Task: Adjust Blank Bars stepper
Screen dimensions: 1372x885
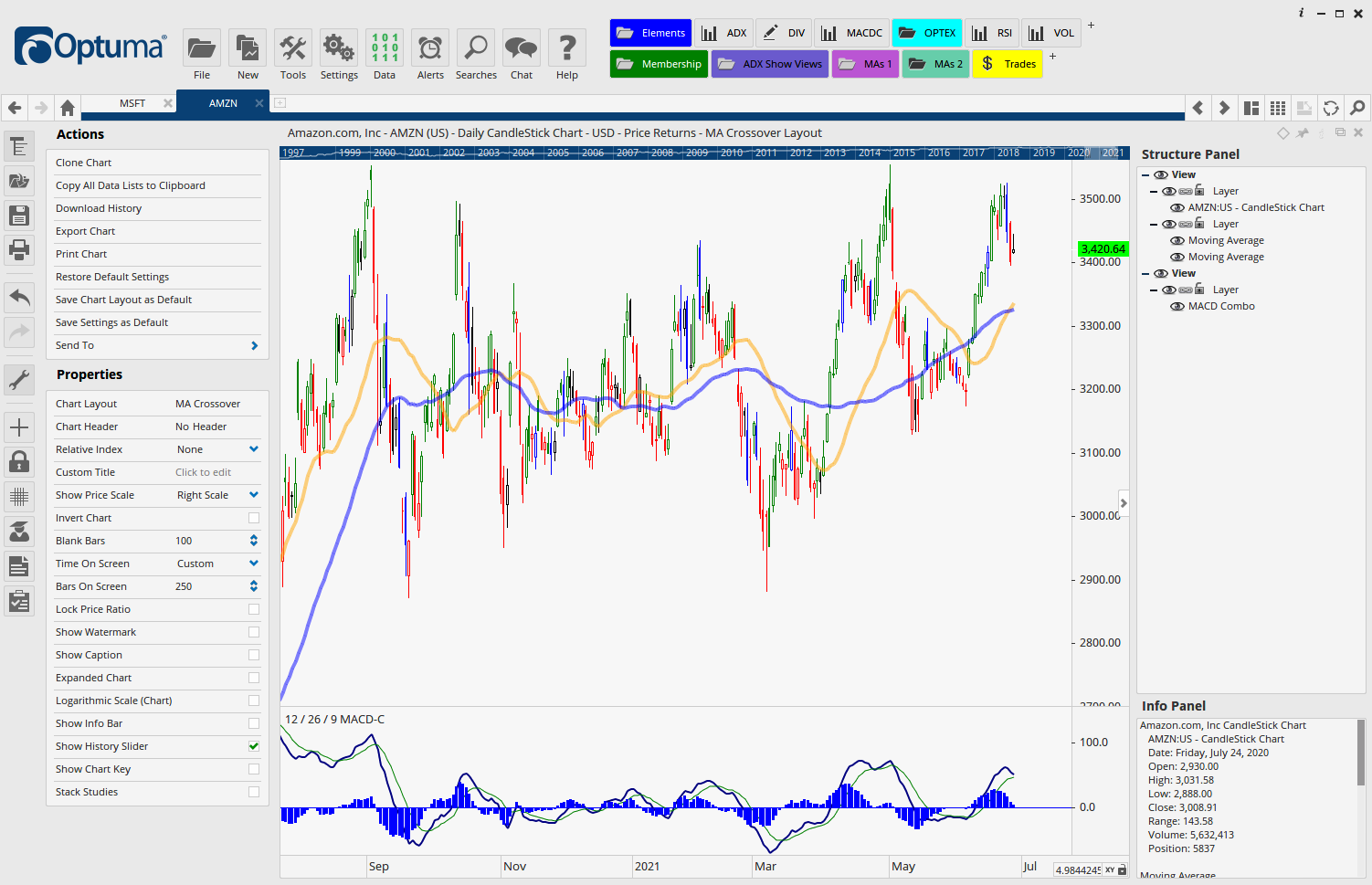Action: (x=254, y=541)
